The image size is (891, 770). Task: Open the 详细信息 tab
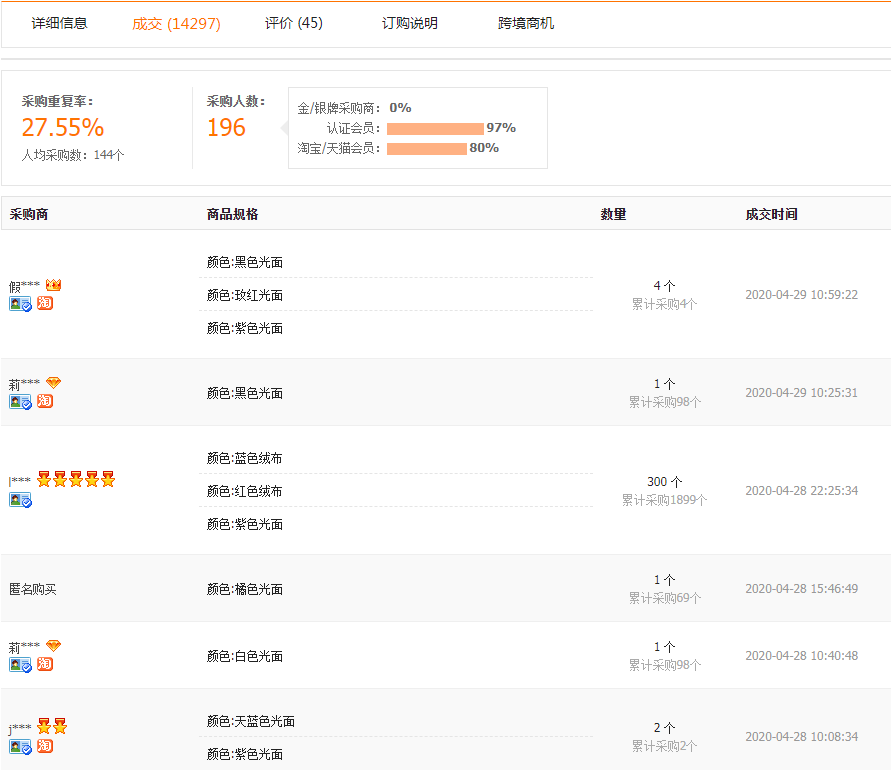pyautogui.click(x=57, y=21)
